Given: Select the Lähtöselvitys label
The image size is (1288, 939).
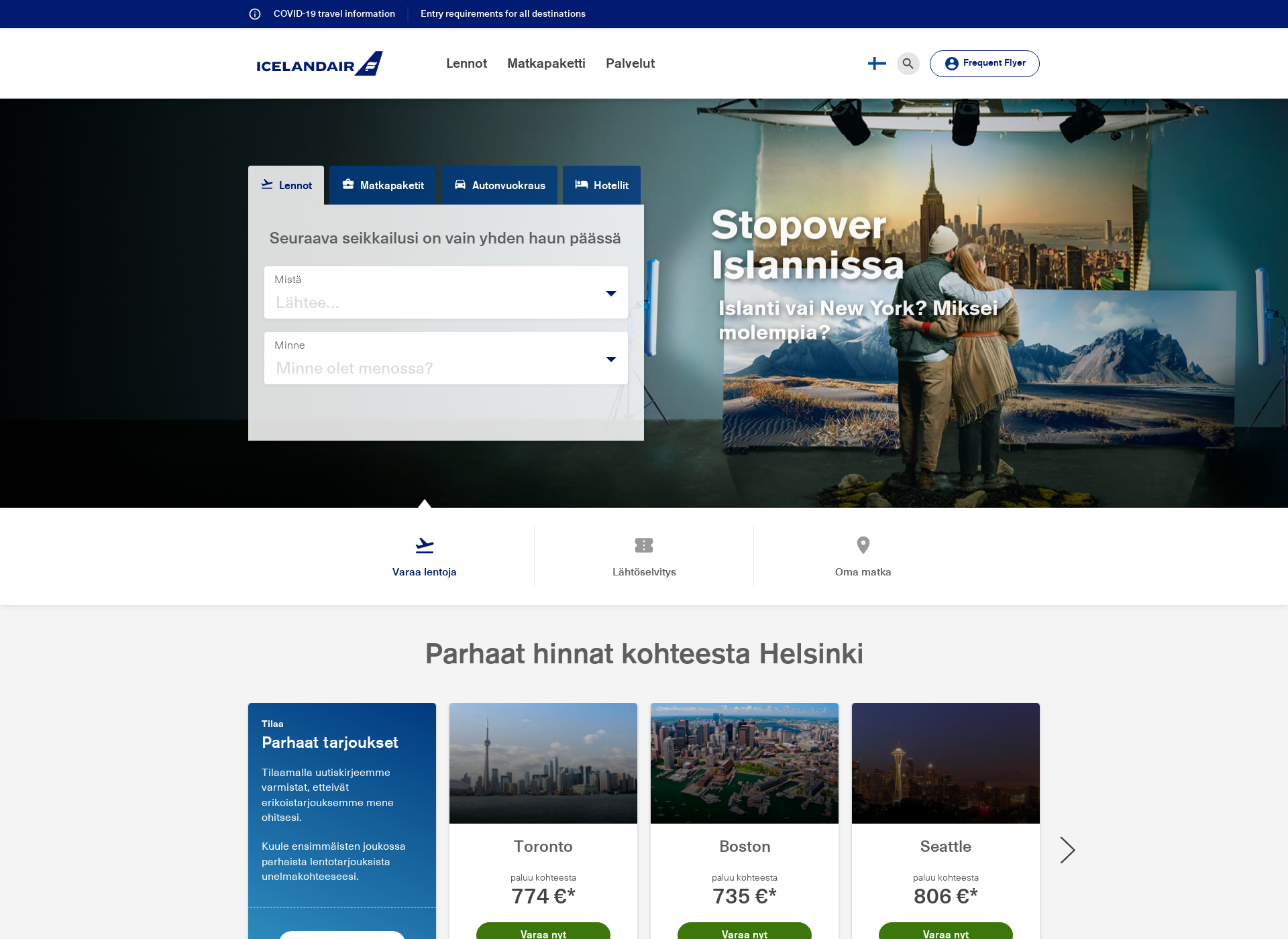Looking at the screenshot, I should pos(644,572).
